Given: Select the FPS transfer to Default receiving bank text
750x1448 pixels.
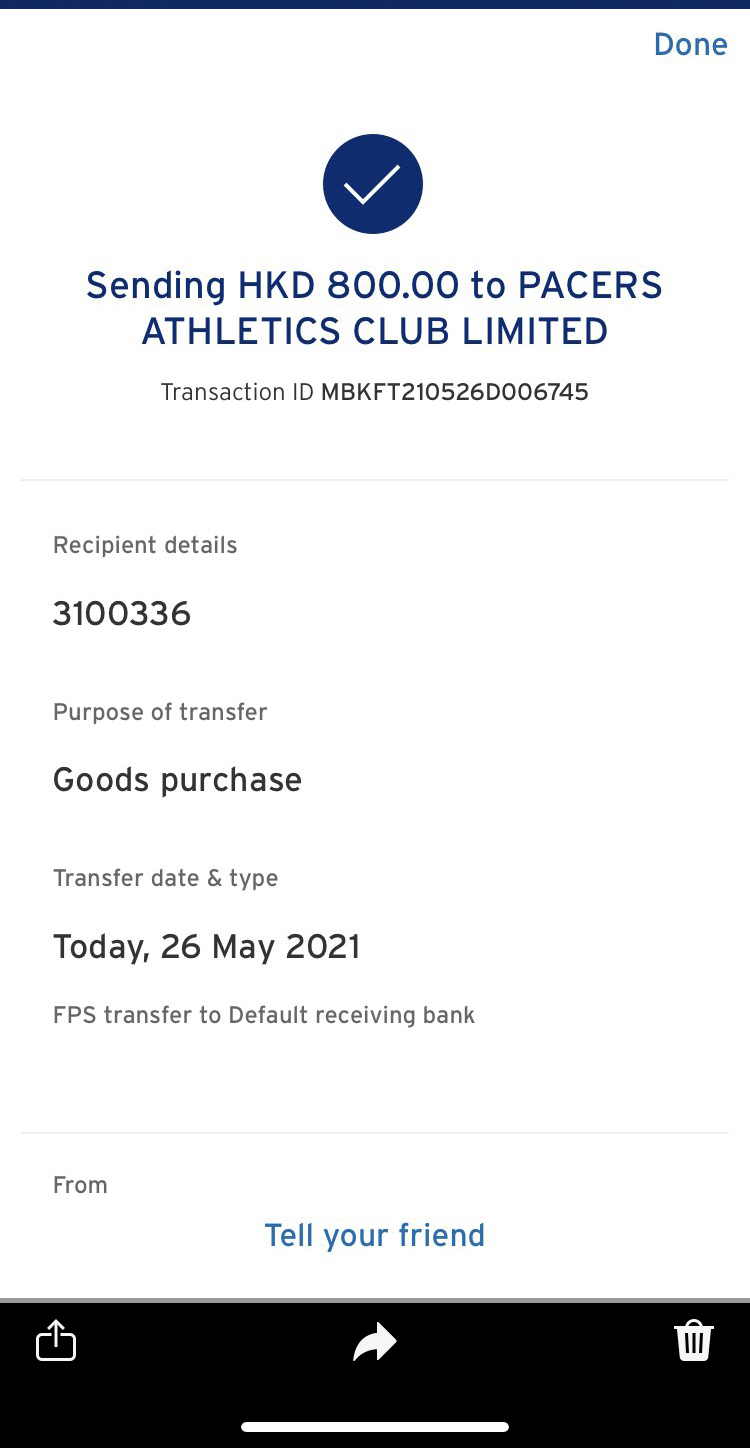Looking at the screenshot, I should [264, 1015].
